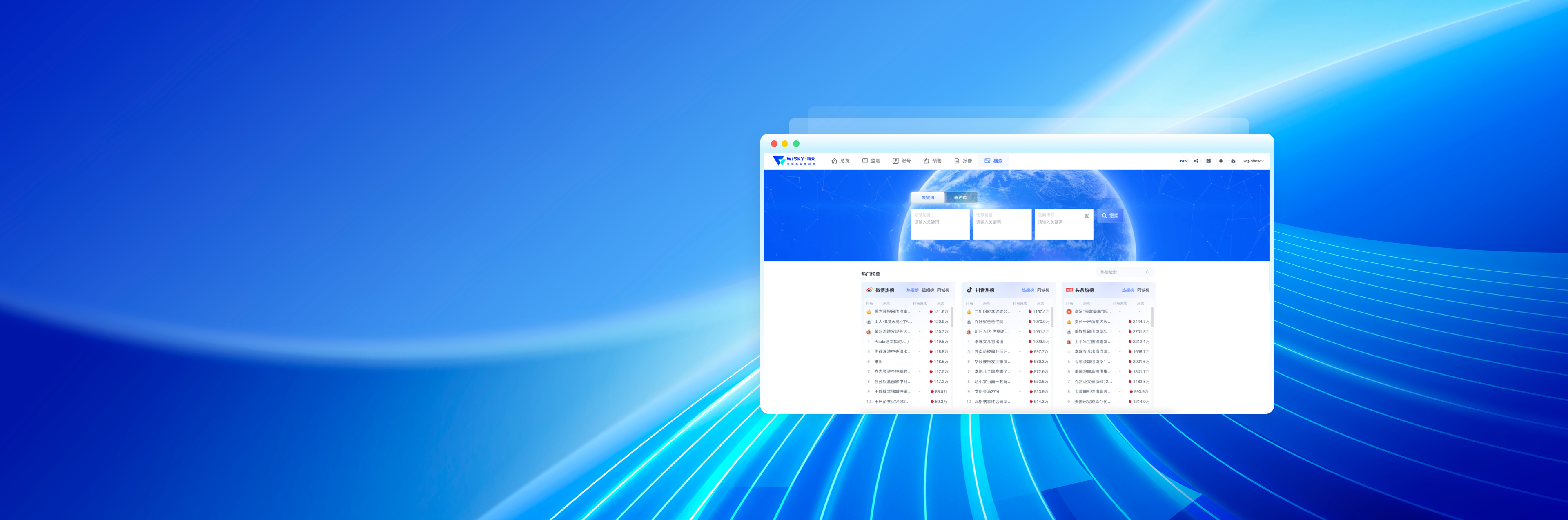Select 热搜榜 tab in 抖音热榜 card
Image resolution: width=1568 pixels, height=520 pixels.
point(1027,290)
